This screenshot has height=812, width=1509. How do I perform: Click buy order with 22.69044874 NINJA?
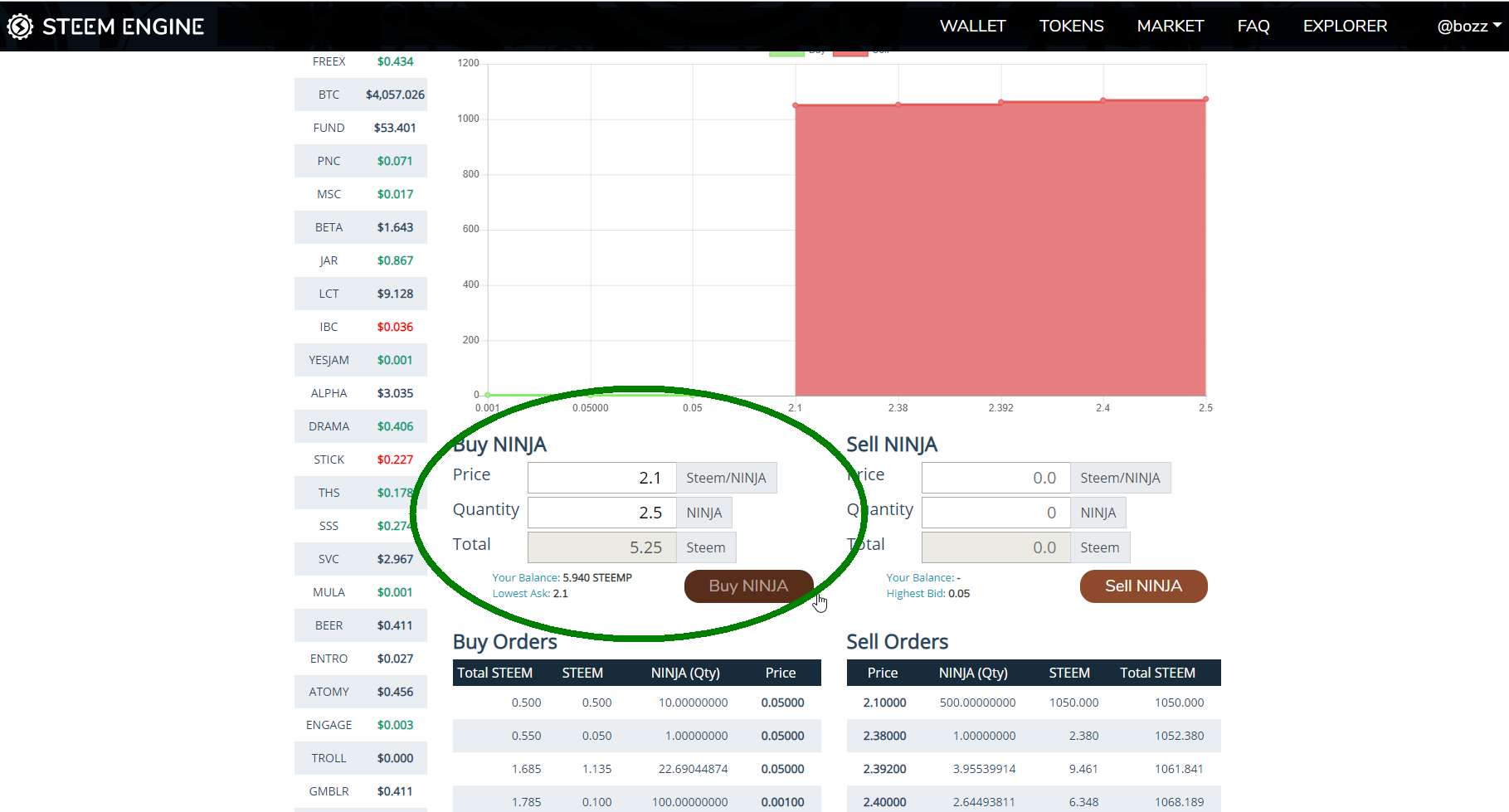637,769
